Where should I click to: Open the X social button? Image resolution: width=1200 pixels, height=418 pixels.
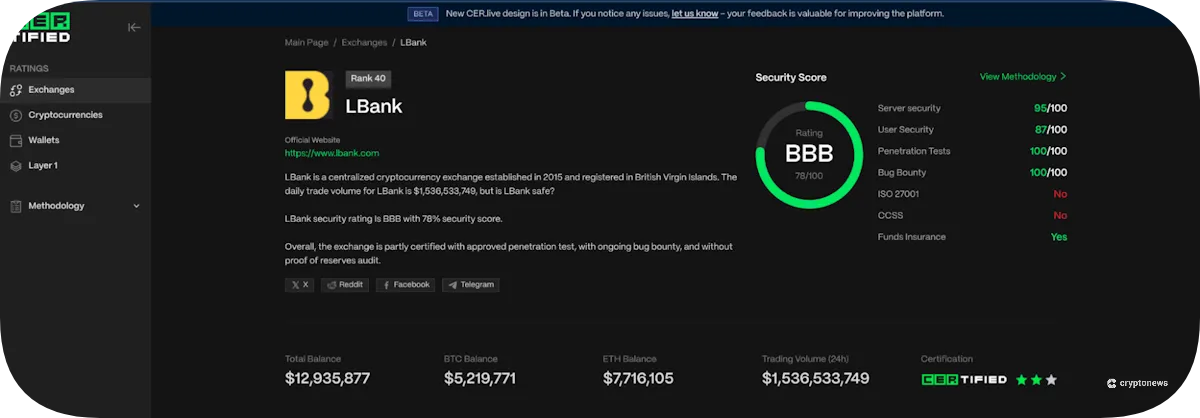point(299,285)
